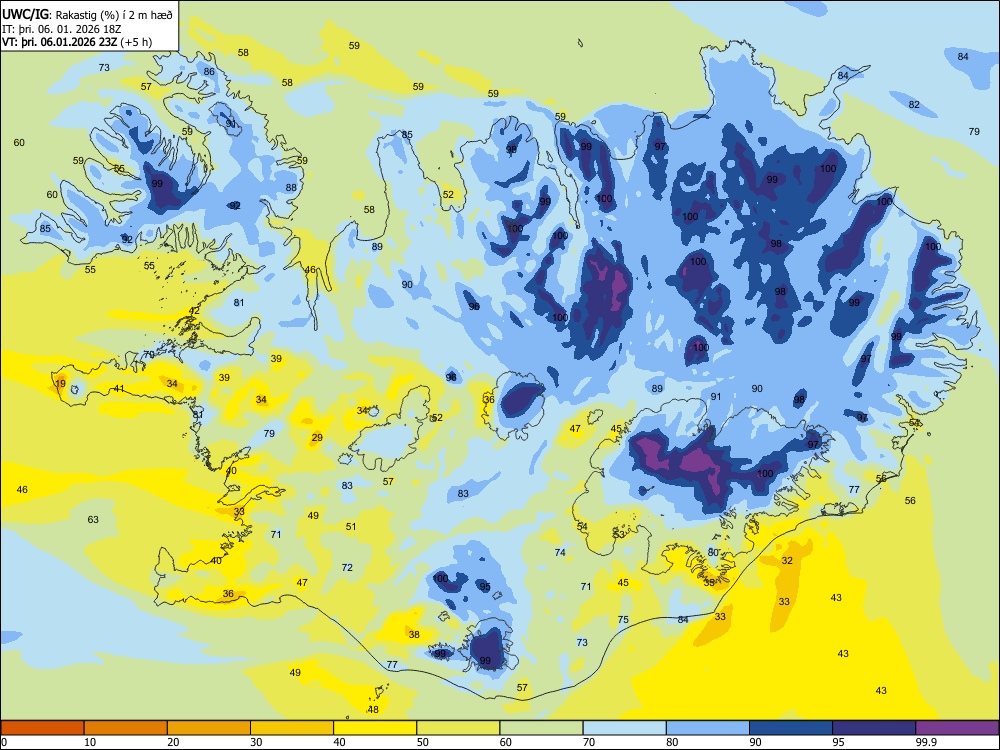Click the 'IT: þri. 06. 01. 2026 18Z' line
Image resolution: width=1000 pixels, height=750 pixels.
61,29
